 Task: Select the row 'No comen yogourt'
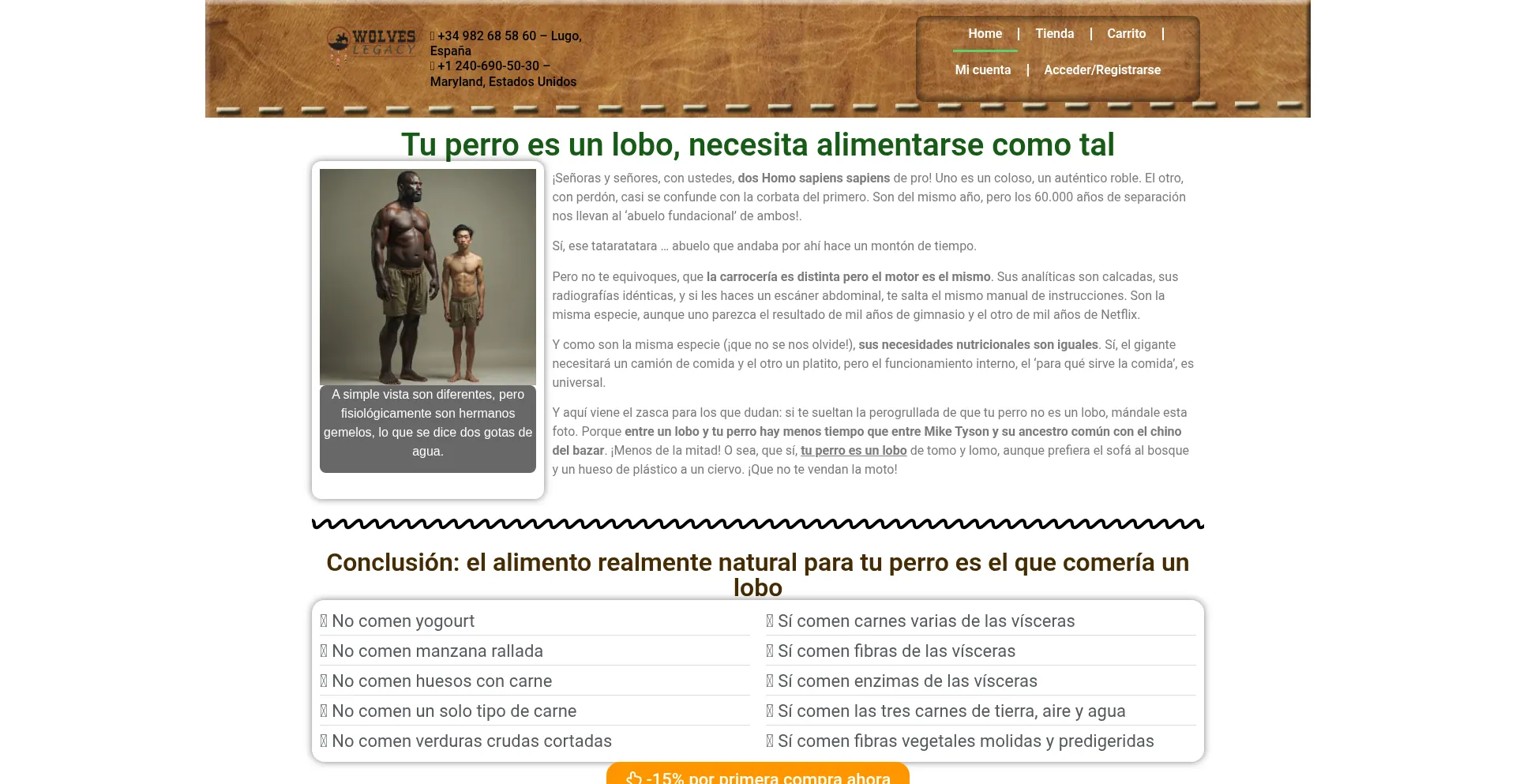pos(535,621)
